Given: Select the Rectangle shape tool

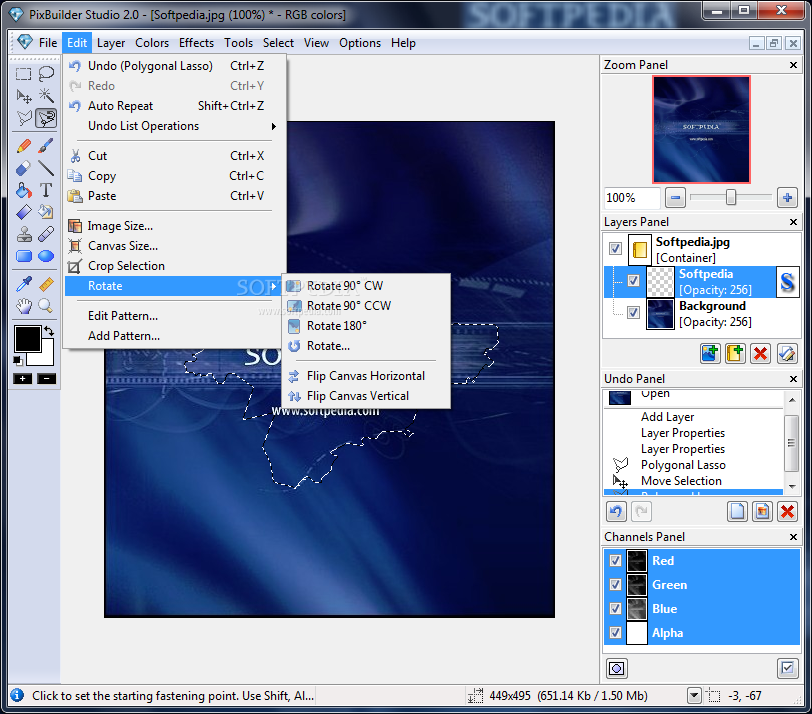Looking at the screenshot, I should tap(23, 256).
